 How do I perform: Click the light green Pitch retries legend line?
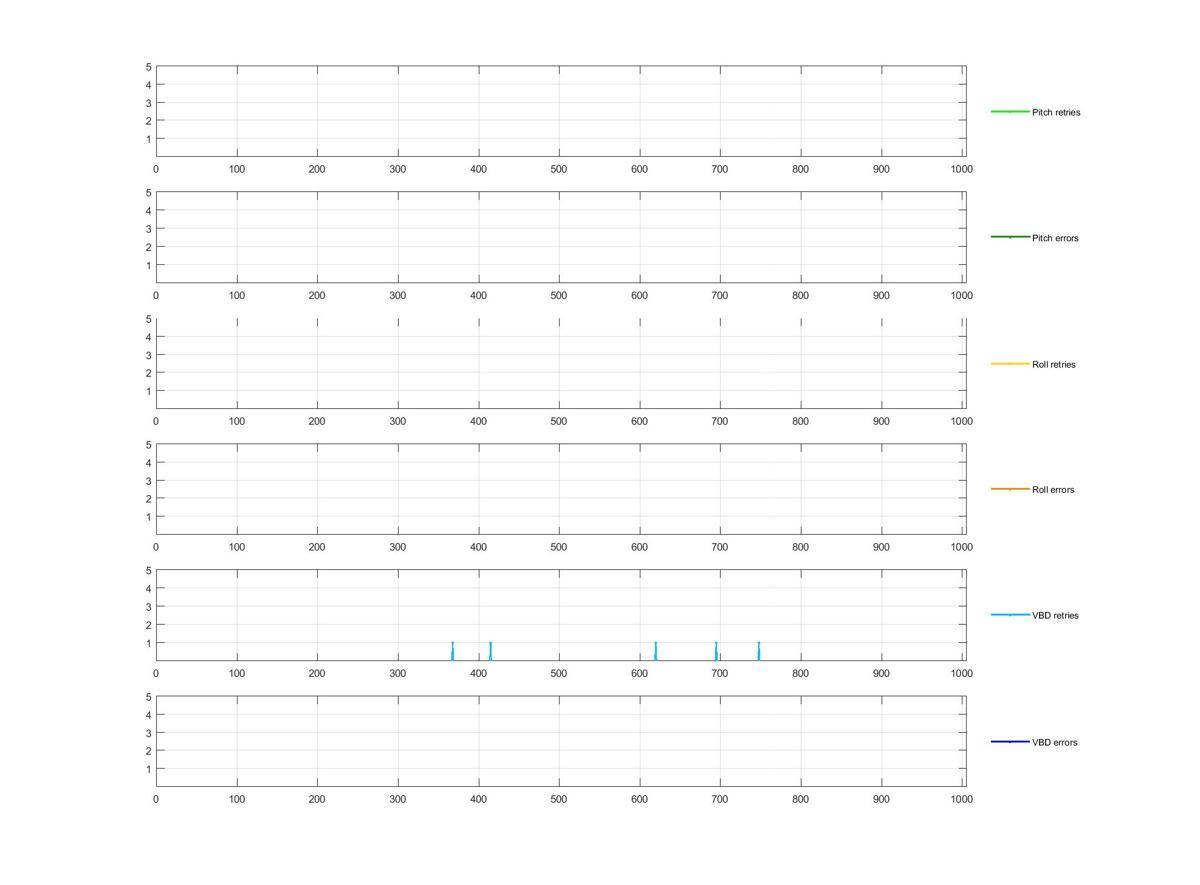click(1010, 111)
